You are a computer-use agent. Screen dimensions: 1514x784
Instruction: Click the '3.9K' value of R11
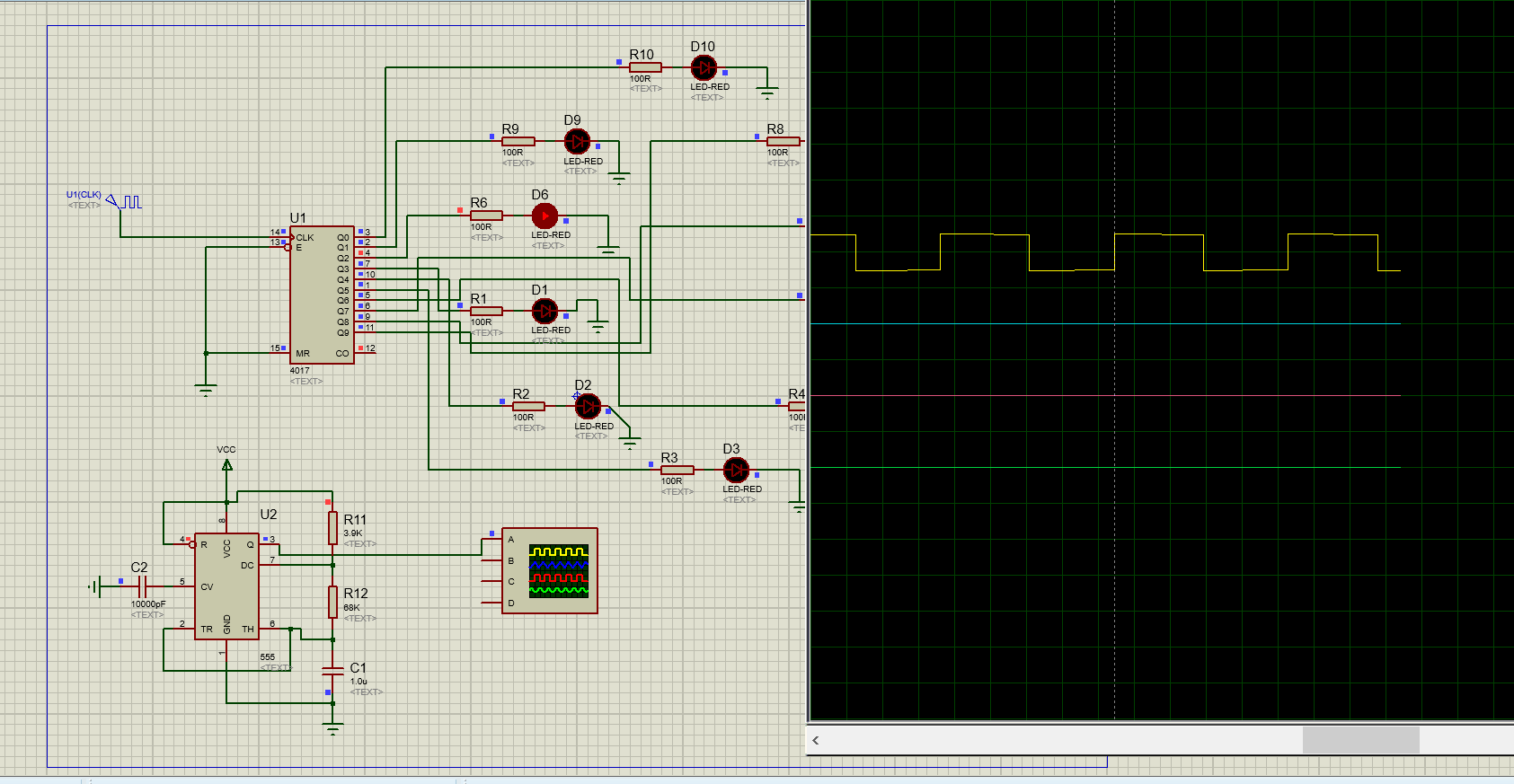point(353,533)
